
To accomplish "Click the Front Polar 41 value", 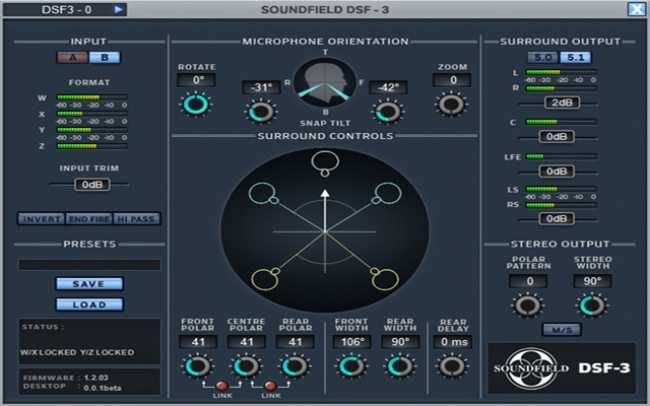I will [x=198, y=342].
